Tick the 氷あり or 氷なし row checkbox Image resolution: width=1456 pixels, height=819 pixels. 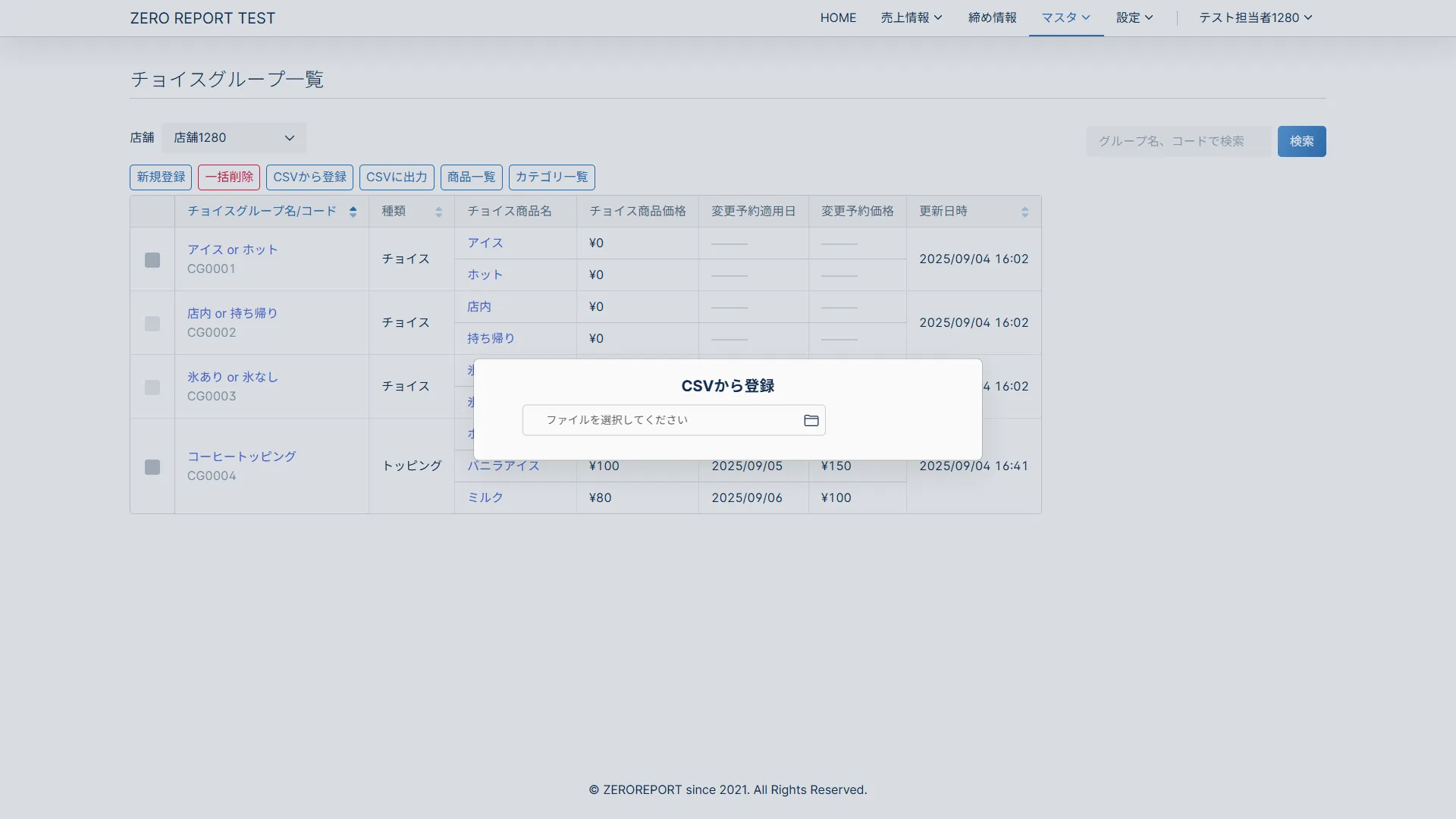[152, 388]
